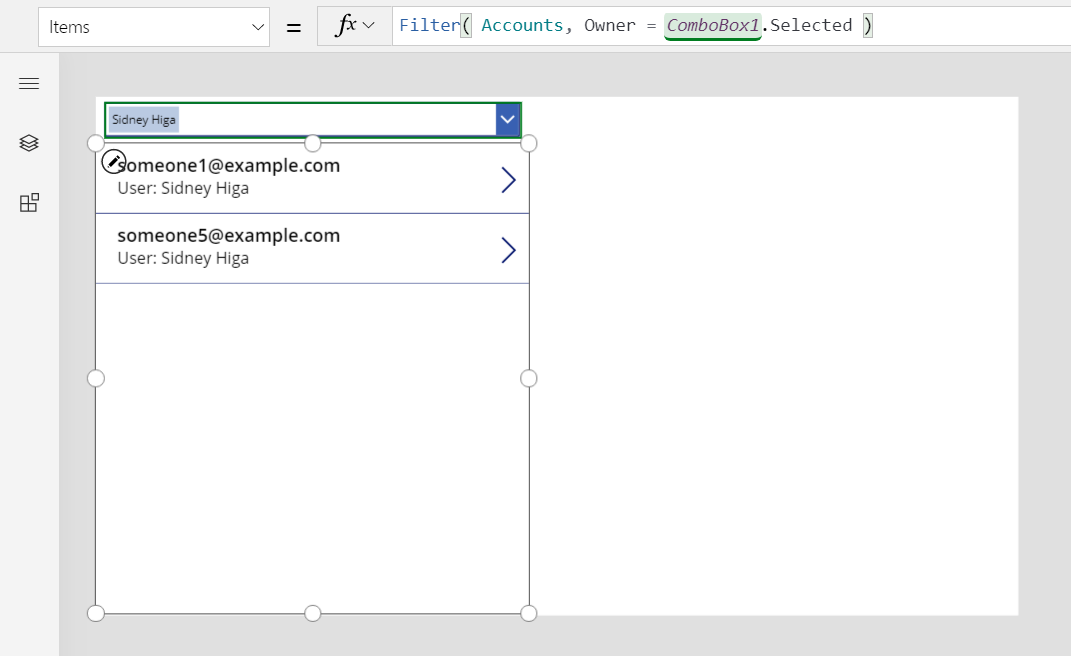
Task: Expand the fx formula options chevron
Action: pyautogui.click(x=369, y=25)
